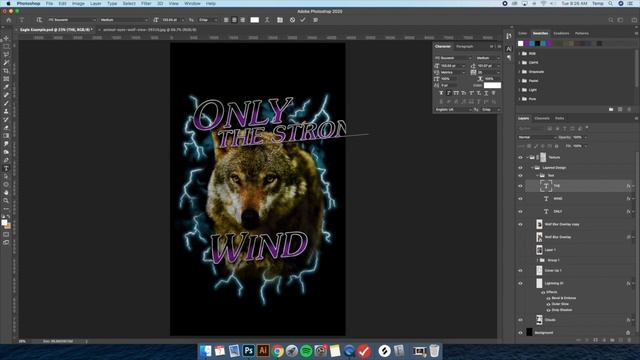Expand the RGB swatch folder
640x360 pixels.
pos(520,53)
